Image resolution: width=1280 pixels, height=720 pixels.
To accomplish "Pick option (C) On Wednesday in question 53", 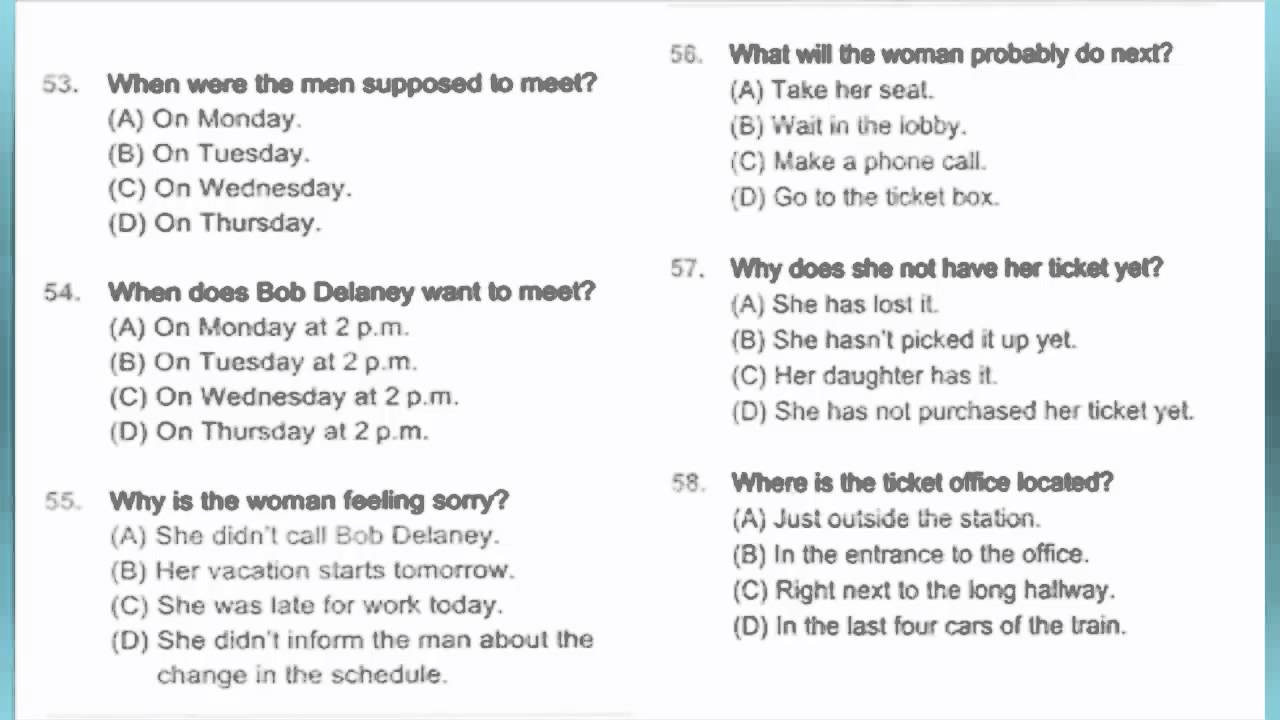I will tap(230, 188).
